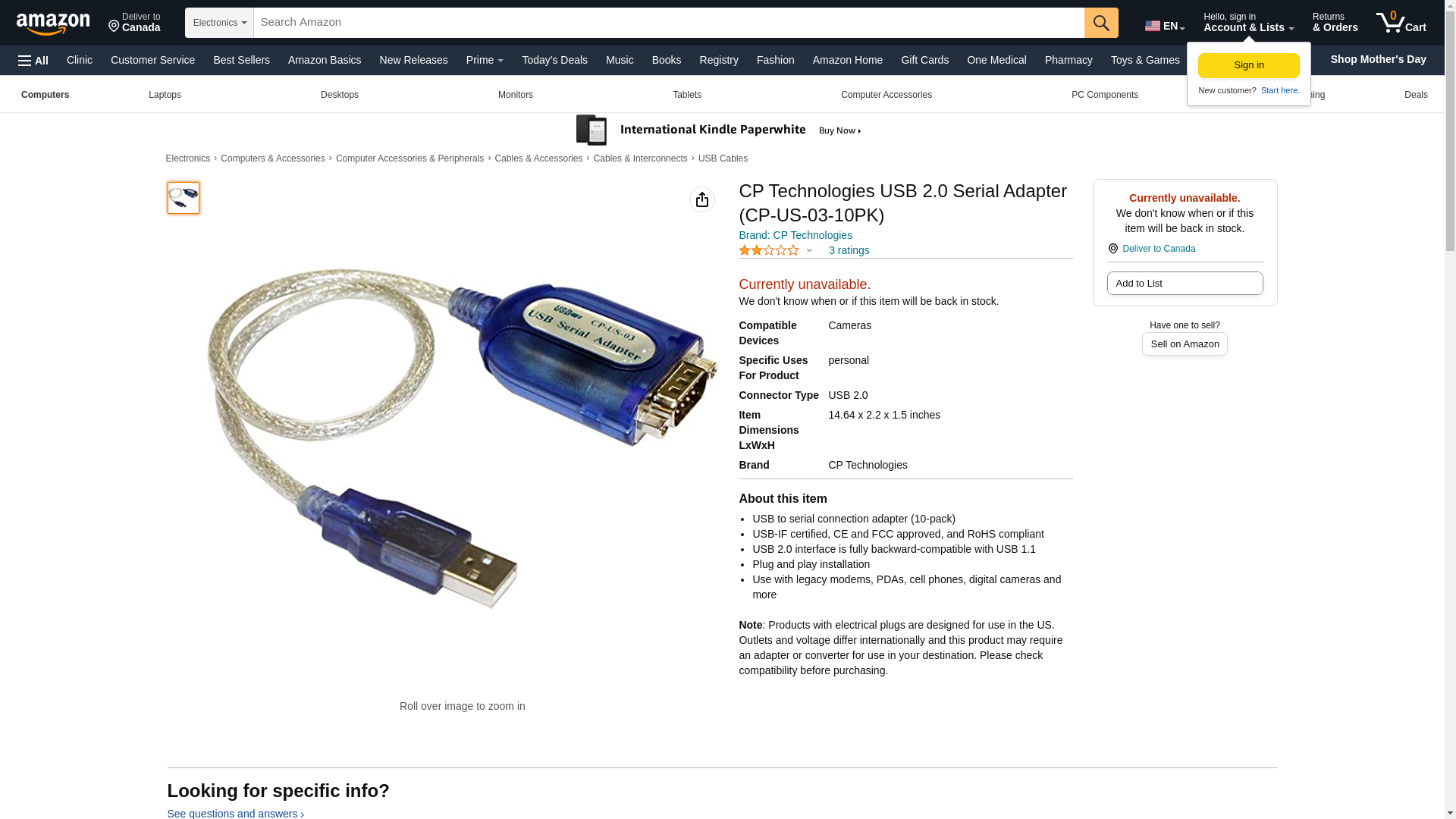Click the share icon above product image

[x=702, y=199]
